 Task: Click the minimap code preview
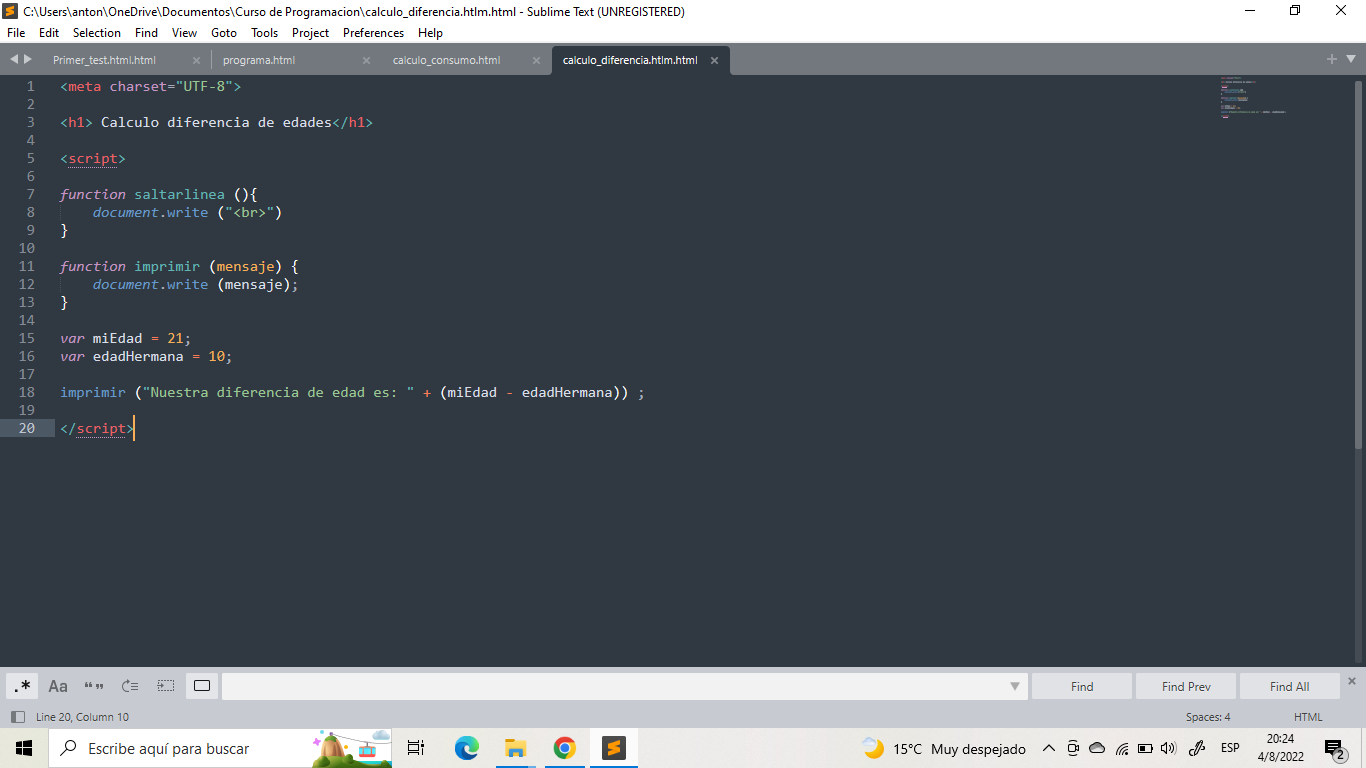pyautogui.click(x=1252, y=97)
